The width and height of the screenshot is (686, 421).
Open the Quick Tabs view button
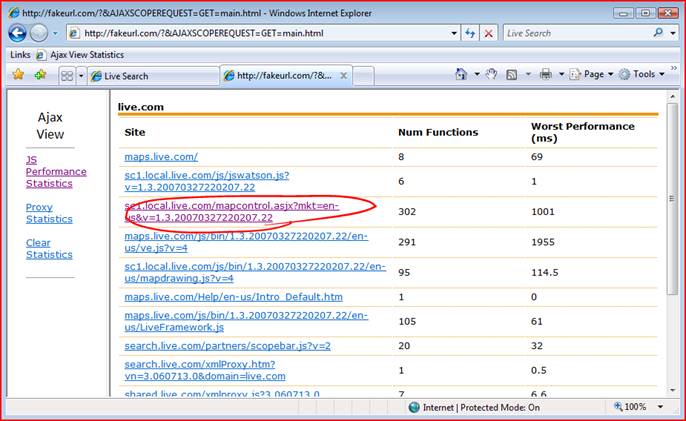[x=67, y=75]
